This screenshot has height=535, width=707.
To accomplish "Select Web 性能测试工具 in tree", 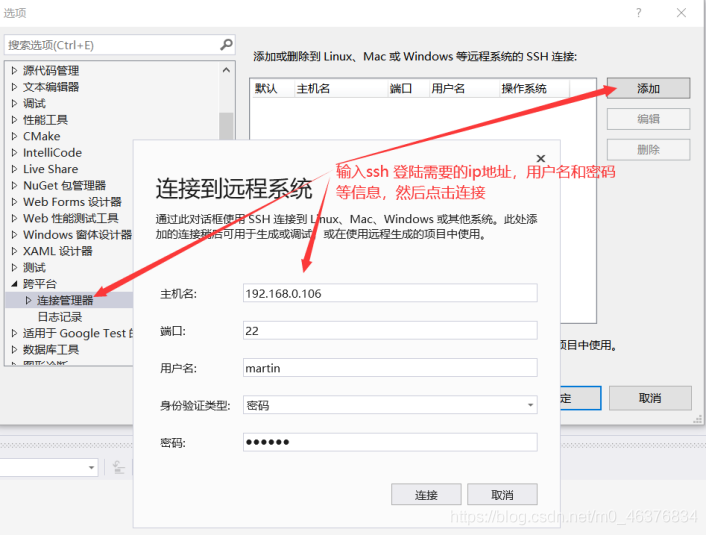I will click(x=71, y=218).
